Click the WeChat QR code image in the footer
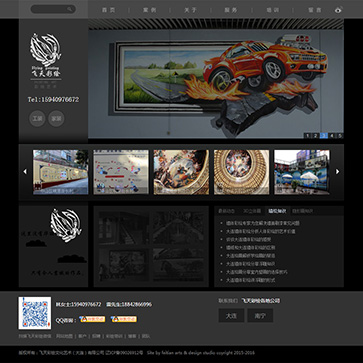 pos(35,313)
